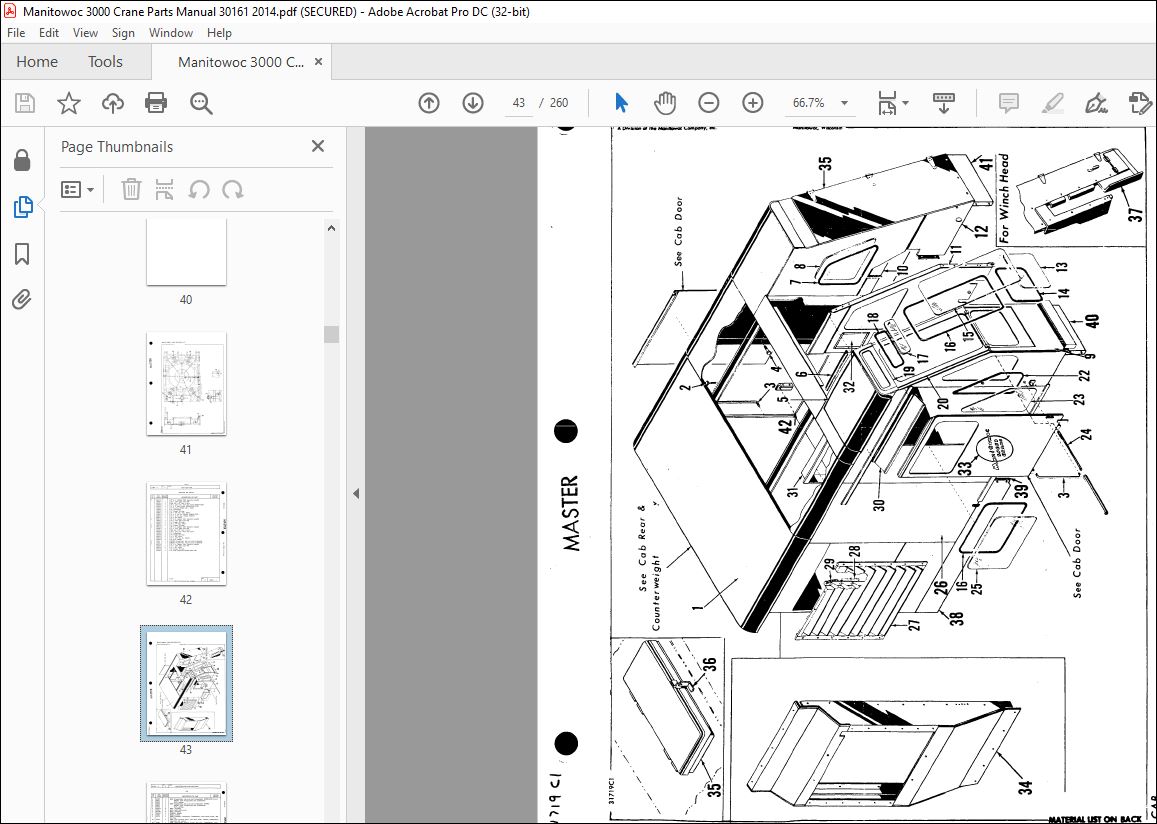The image size is (1157, 824).
Task: Click the '260' total pages label
Action: (x=559, y=103)
